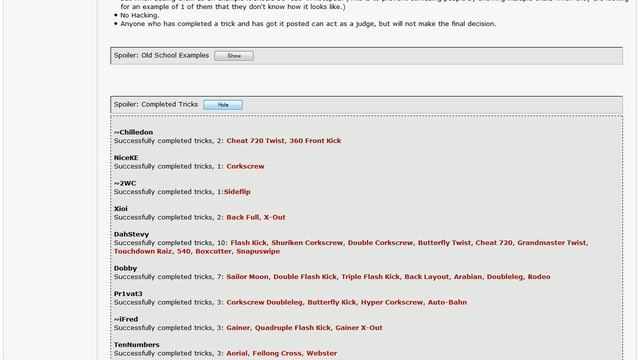Click the 'Spoiler: Old School Examples' label
The width and height of the screenshot is (640, 360).
tap(161, 56)
